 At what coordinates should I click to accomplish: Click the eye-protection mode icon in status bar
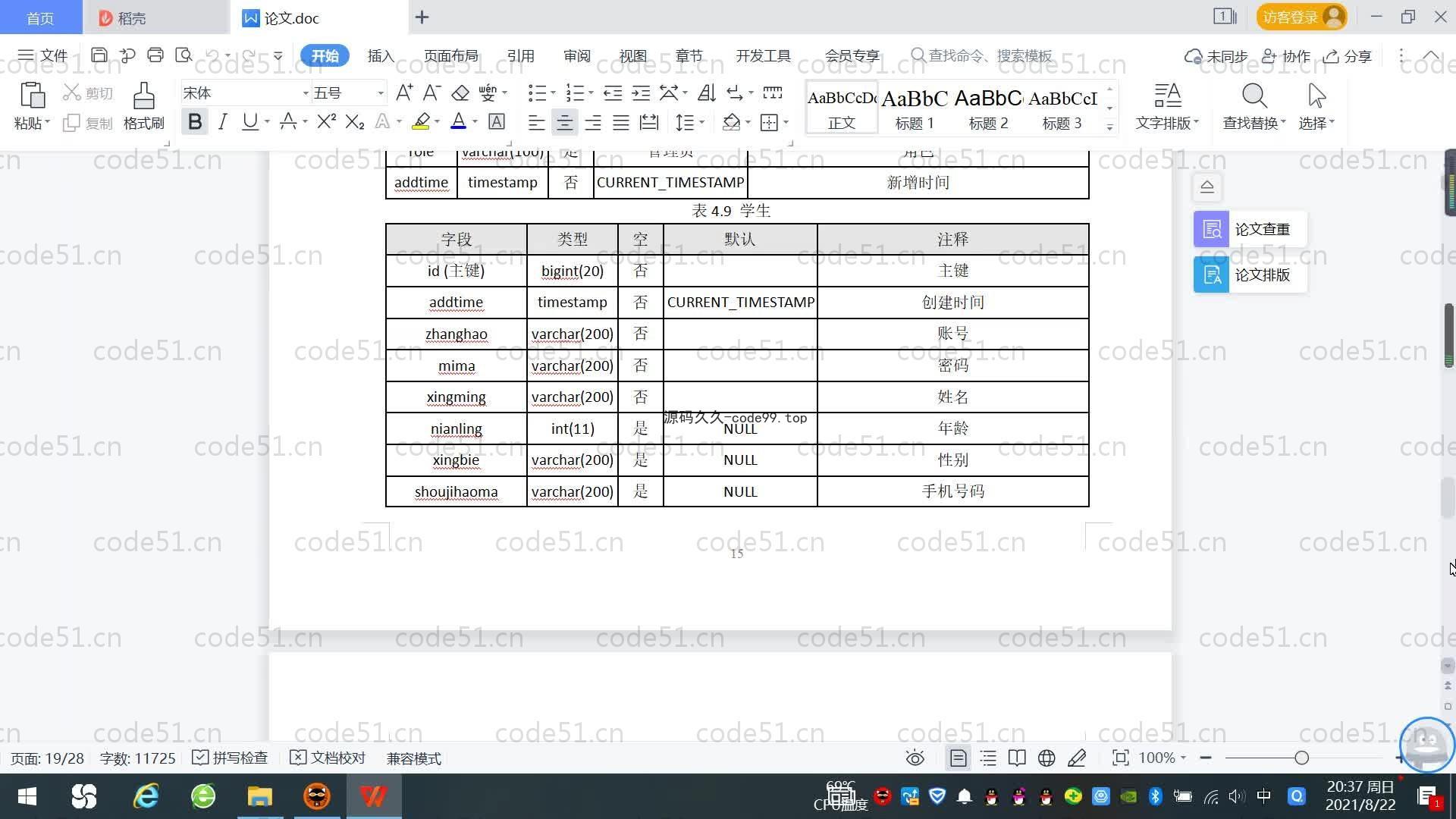click(915, 758)
